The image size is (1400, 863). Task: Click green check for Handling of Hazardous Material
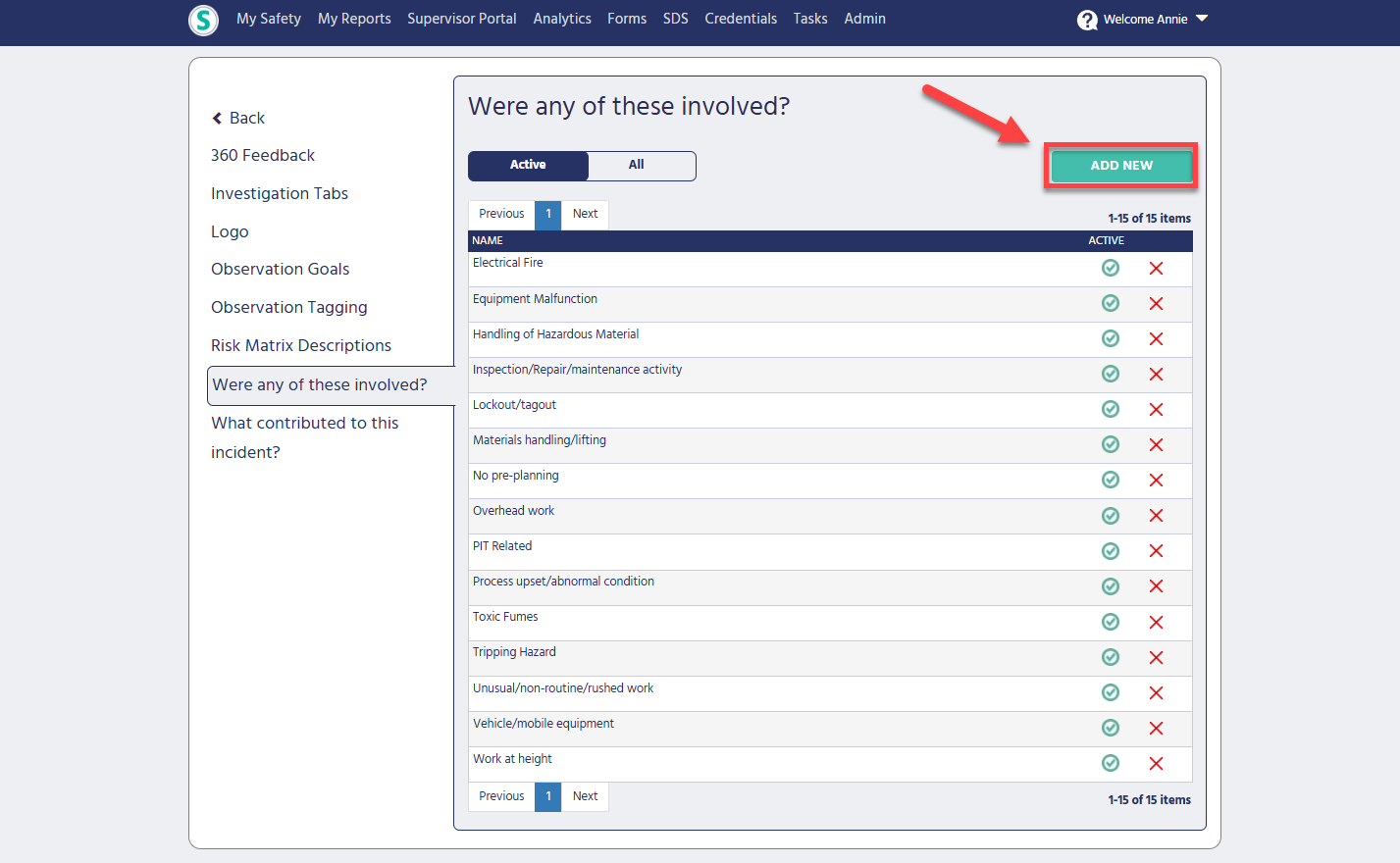point(1111,338)
